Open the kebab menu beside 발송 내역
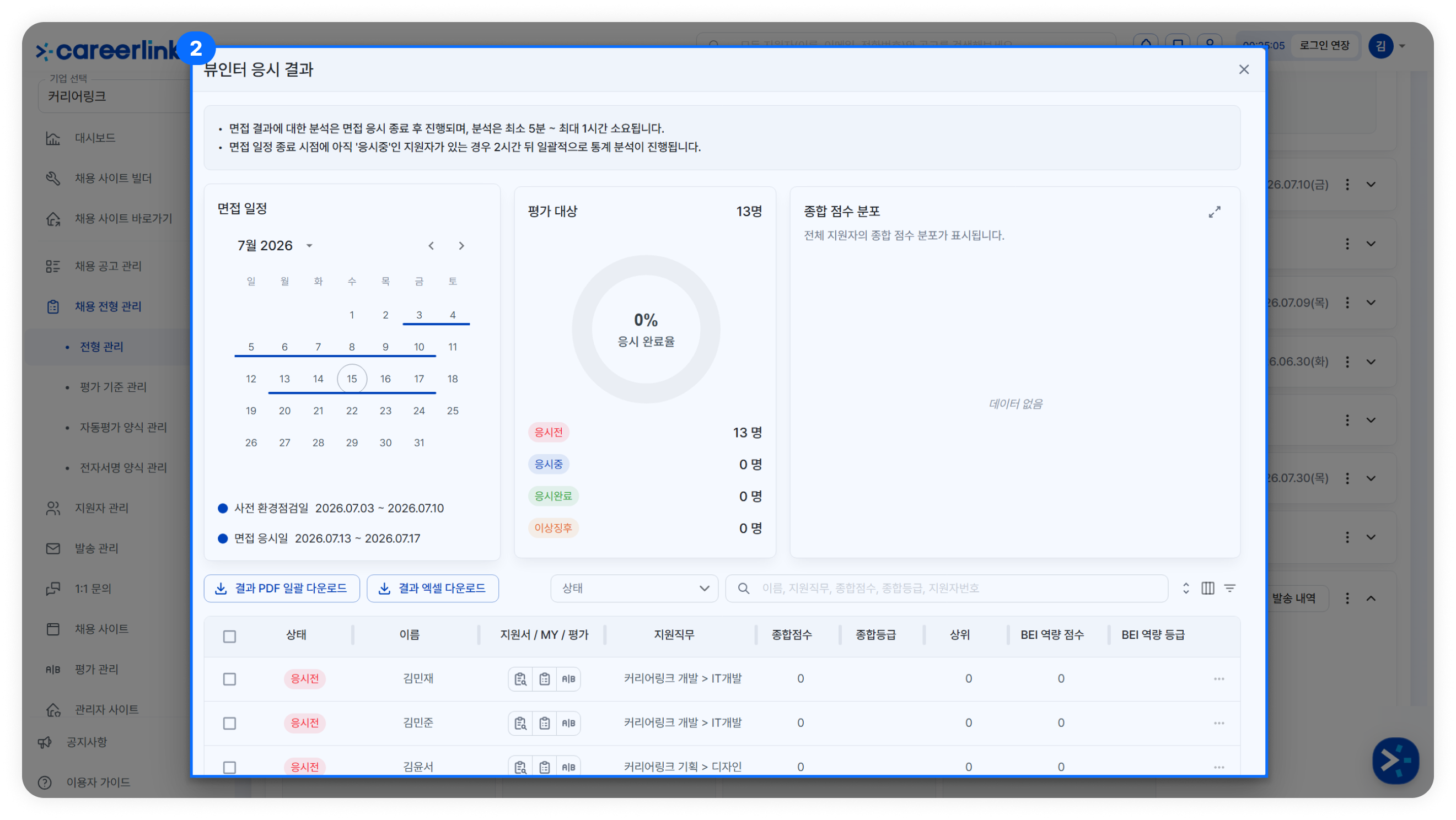 [x=1347, y=598]
